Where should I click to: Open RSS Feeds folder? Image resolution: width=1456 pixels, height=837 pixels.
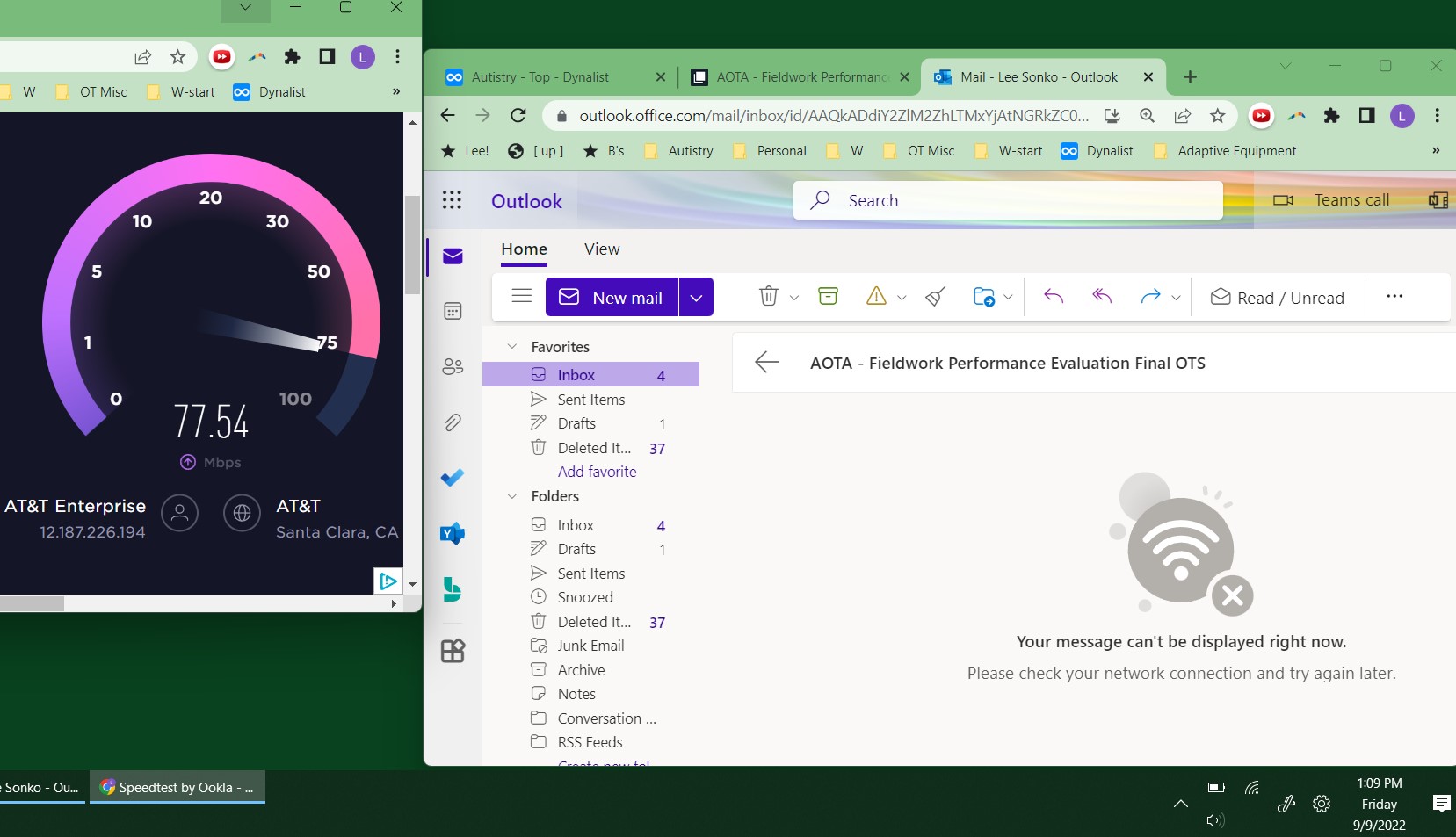[x=590, y=742]
